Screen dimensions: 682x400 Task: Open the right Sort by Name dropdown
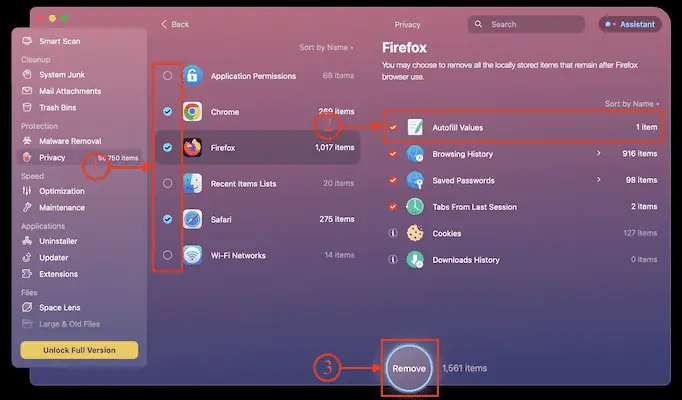632,104
